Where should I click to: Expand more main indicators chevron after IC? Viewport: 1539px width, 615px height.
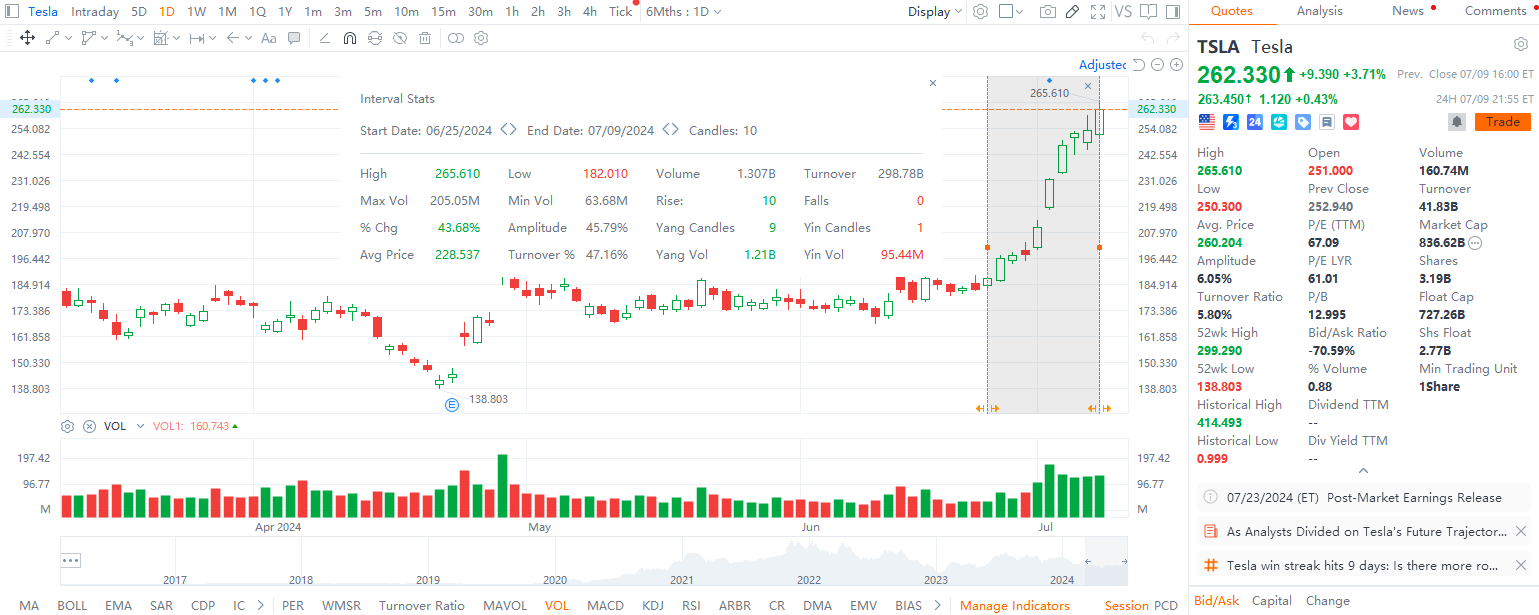[261, 605]
